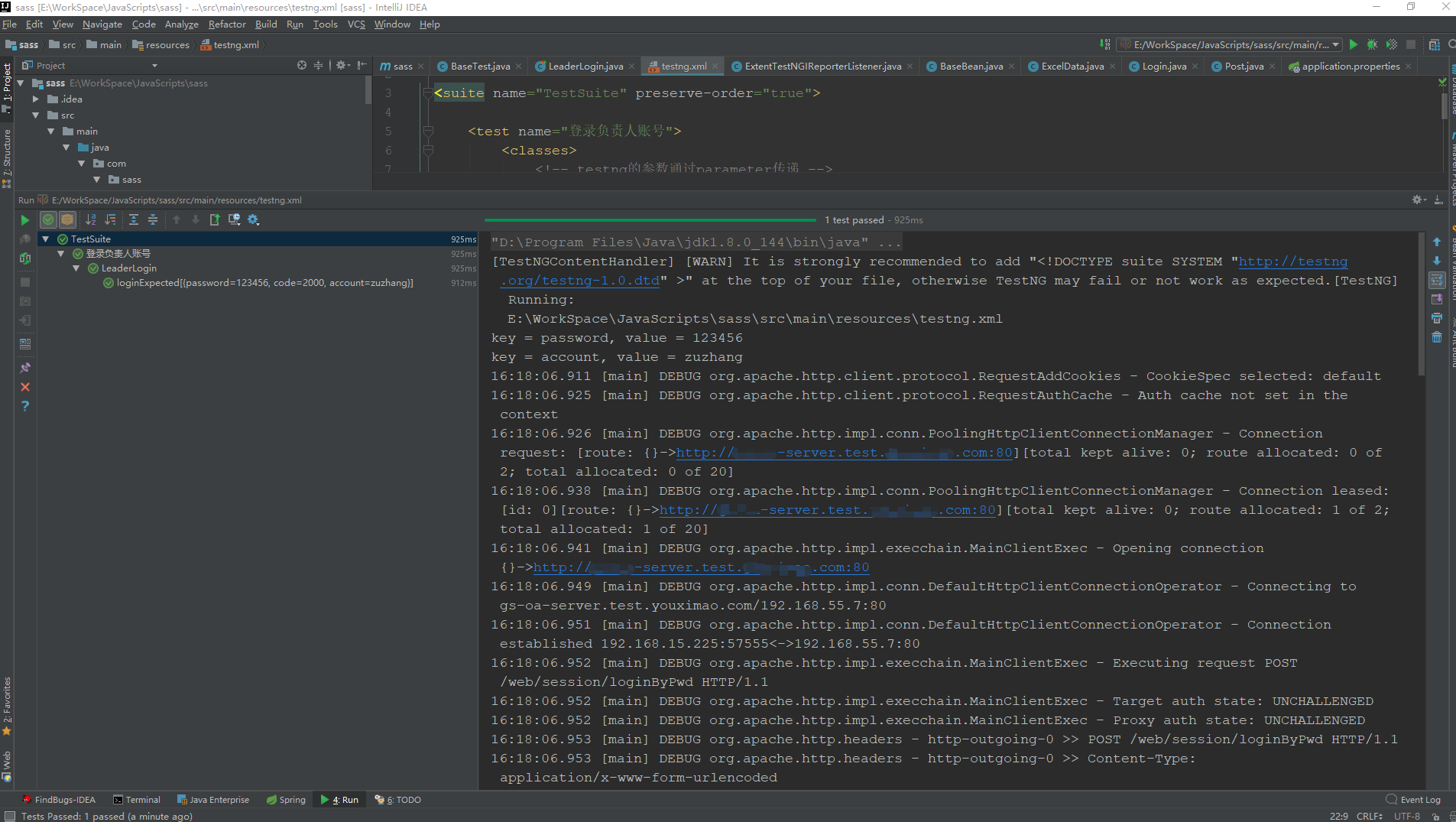
Task: Click UTF-8 encoding in status bar
Action: click(1406, 816)
